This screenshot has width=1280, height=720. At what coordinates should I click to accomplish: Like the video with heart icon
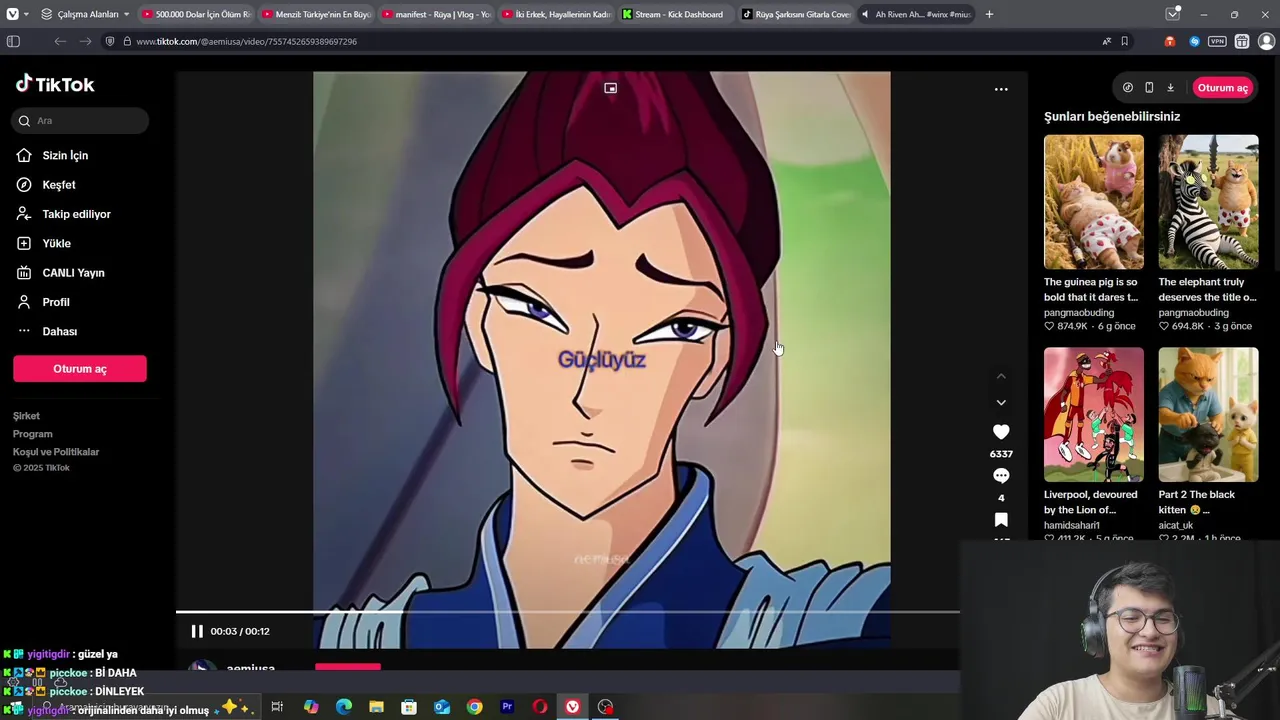[1001, 432]
